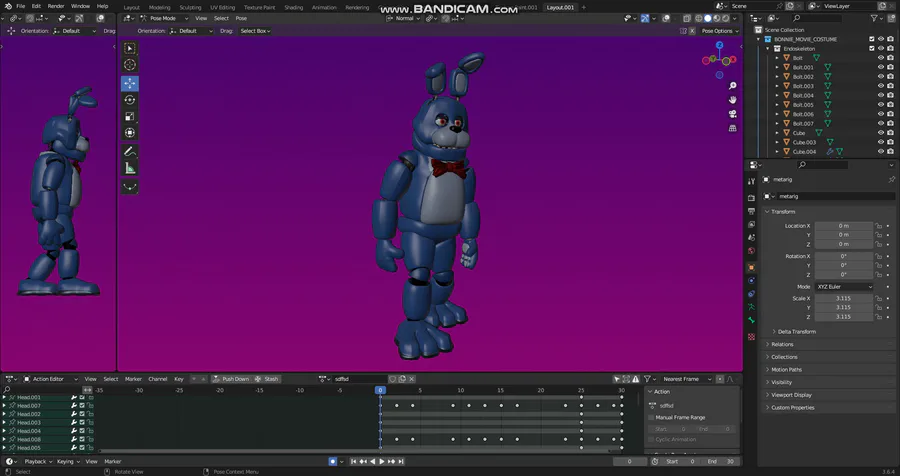Image resolution: width=900 pixels, height=476 pixels.
Task: Hide Bolt.003 in viewport via eye icon
Action: [881, 86]
